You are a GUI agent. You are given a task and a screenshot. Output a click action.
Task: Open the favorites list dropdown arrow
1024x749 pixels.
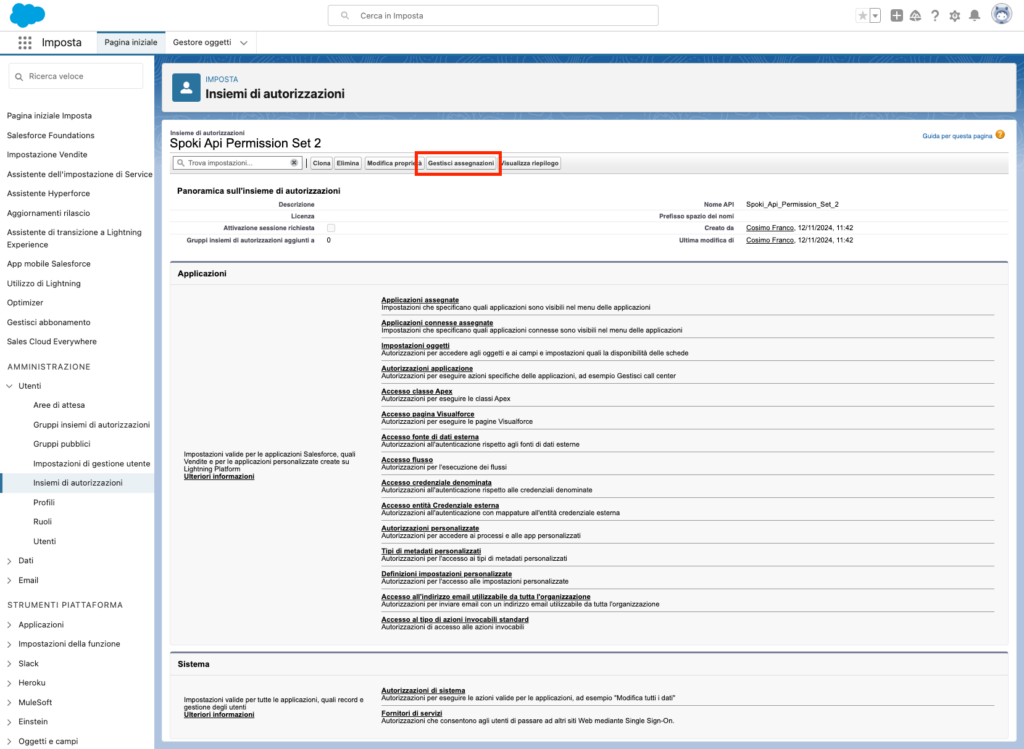tap(876, 16)
